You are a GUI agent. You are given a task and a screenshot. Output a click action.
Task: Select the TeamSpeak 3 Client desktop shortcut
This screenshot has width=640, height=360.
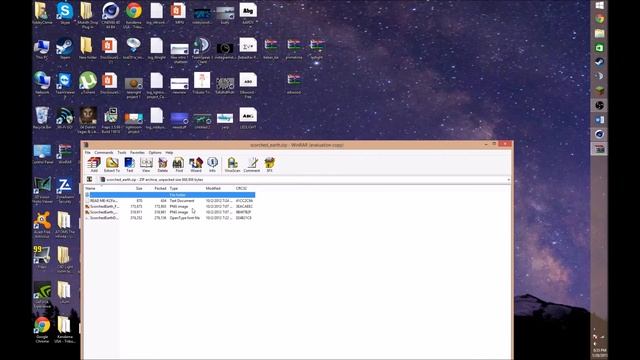coord(202,50)
